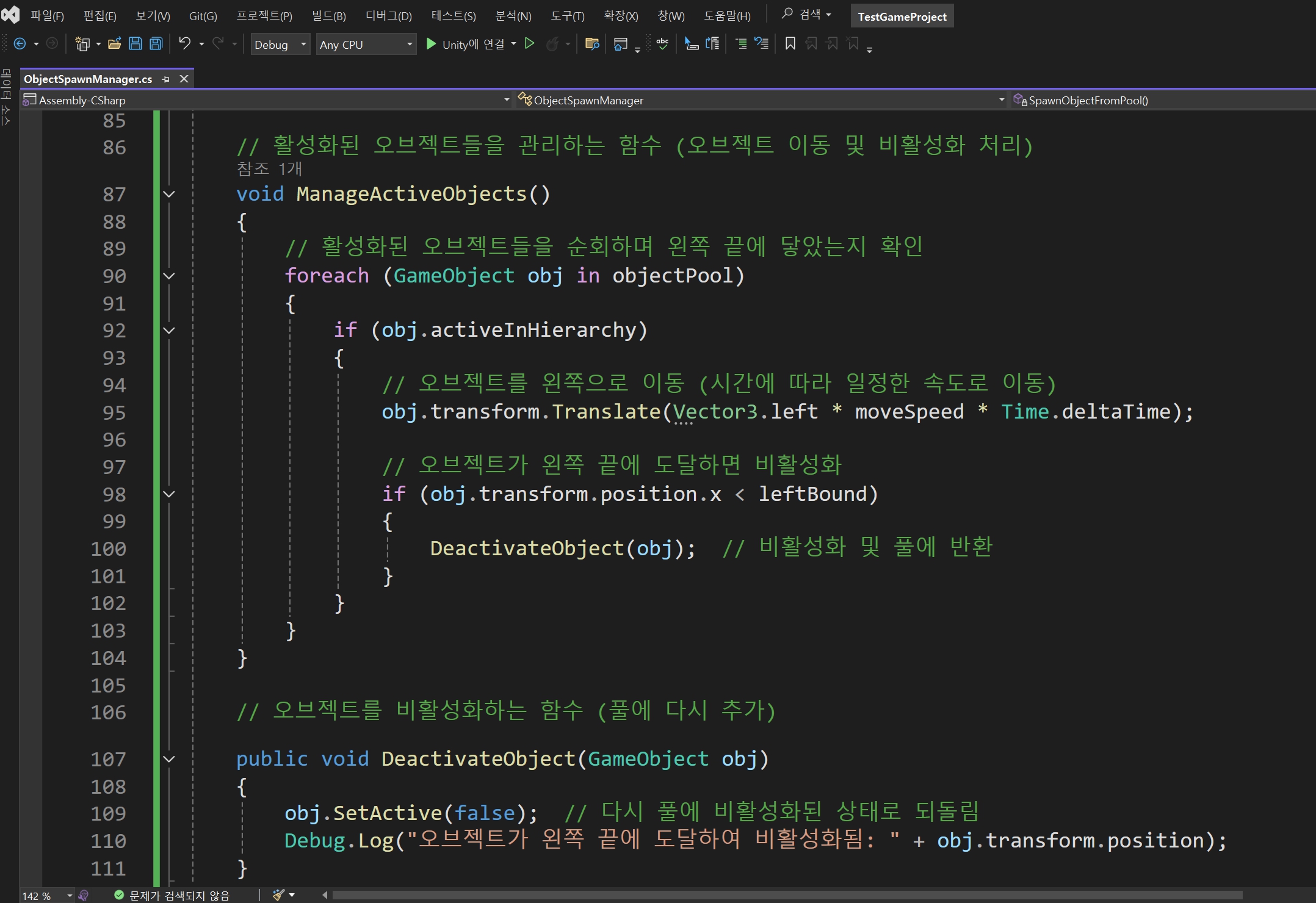Click the abc spell checker icon
Image resolution: width=1316 pixels, height=903 pixels.
662,44
